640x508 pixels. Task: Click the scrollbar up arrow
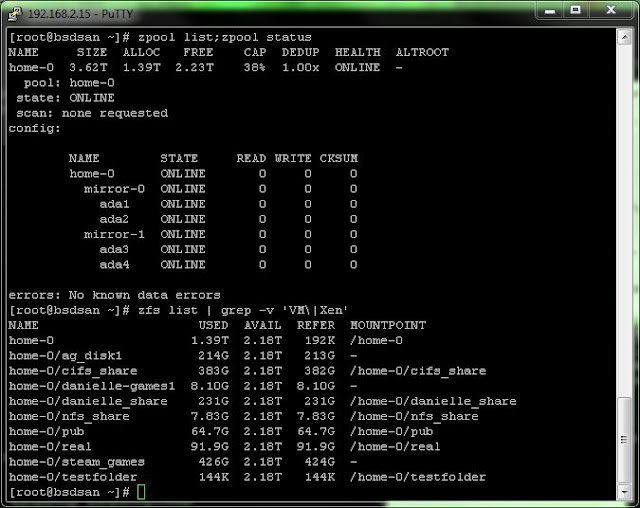624,38
